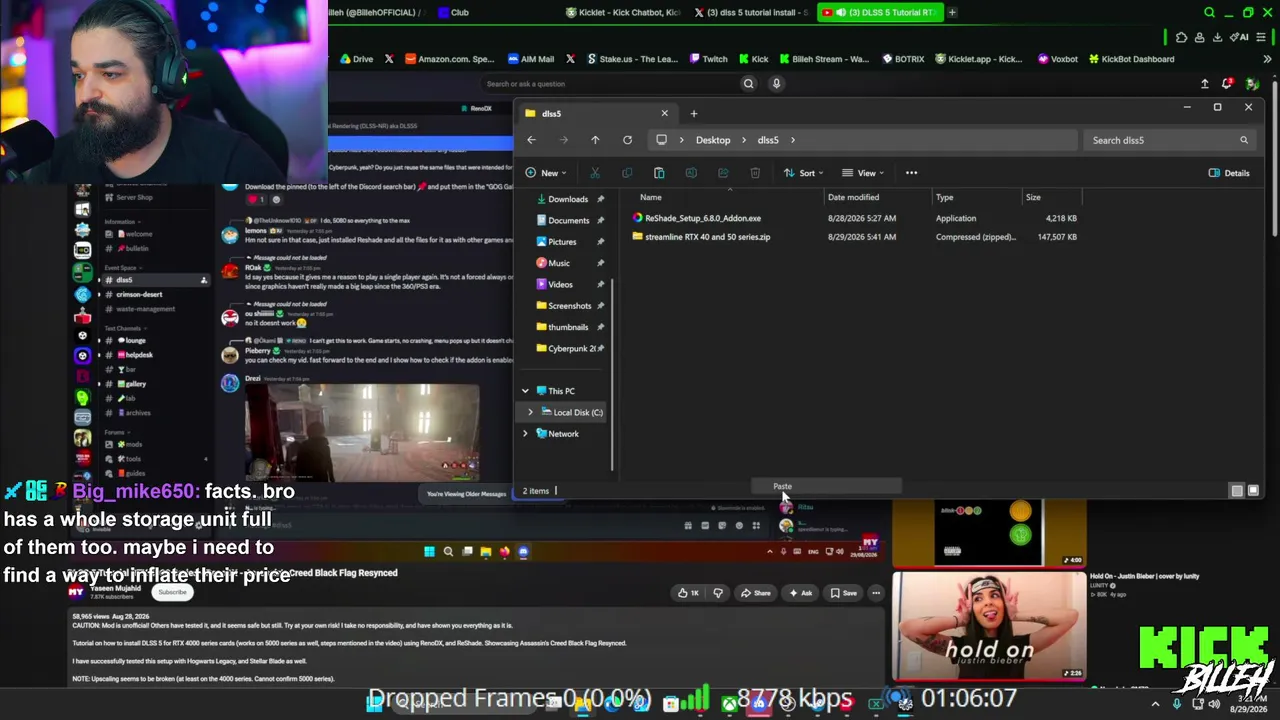This screenshot has width=1280, height=720.
Task: Open the View dropdown in Explorer
Action: (x=863, y=173)
